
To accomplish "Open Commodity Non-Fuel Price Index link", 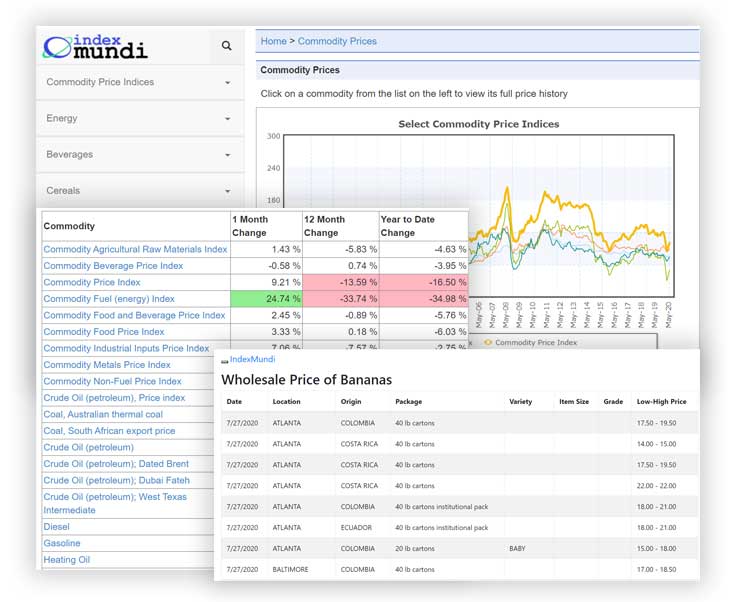I will (x=112, y=381).
